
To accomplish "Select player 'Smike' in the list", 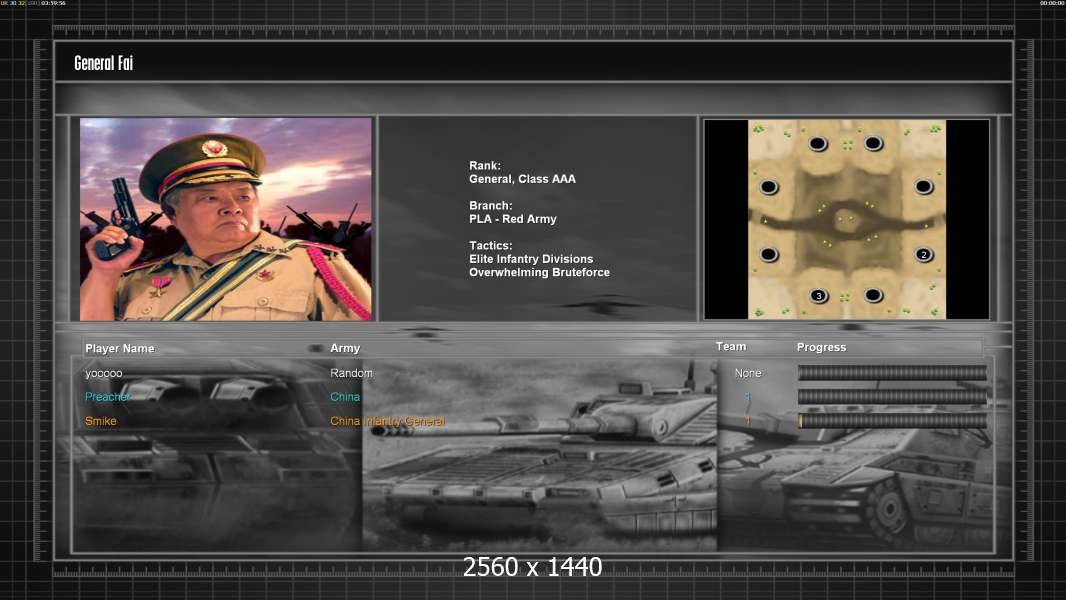I will (101, 421).
